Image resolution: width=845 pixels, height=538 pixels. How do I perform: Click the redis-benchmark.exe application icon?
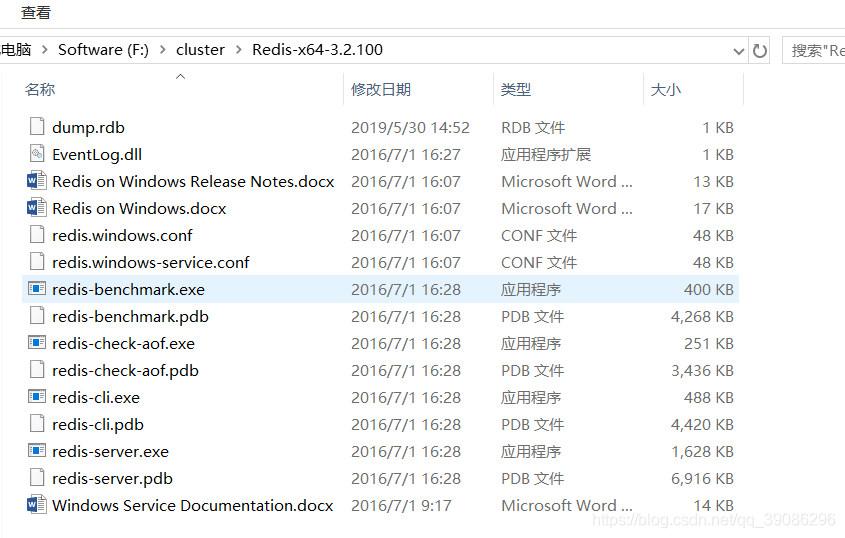tap(37, 289)
